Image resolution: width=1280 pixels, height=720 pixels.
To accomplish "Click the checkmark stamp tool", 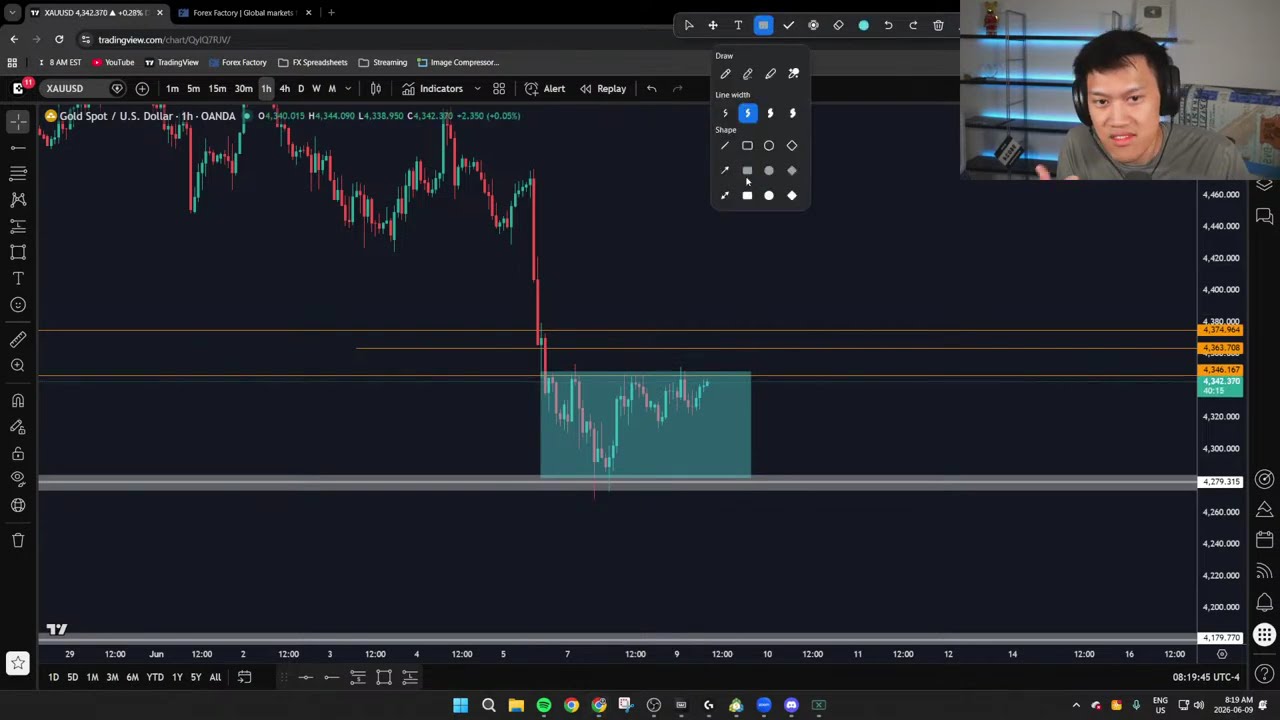I will [788, 25].
